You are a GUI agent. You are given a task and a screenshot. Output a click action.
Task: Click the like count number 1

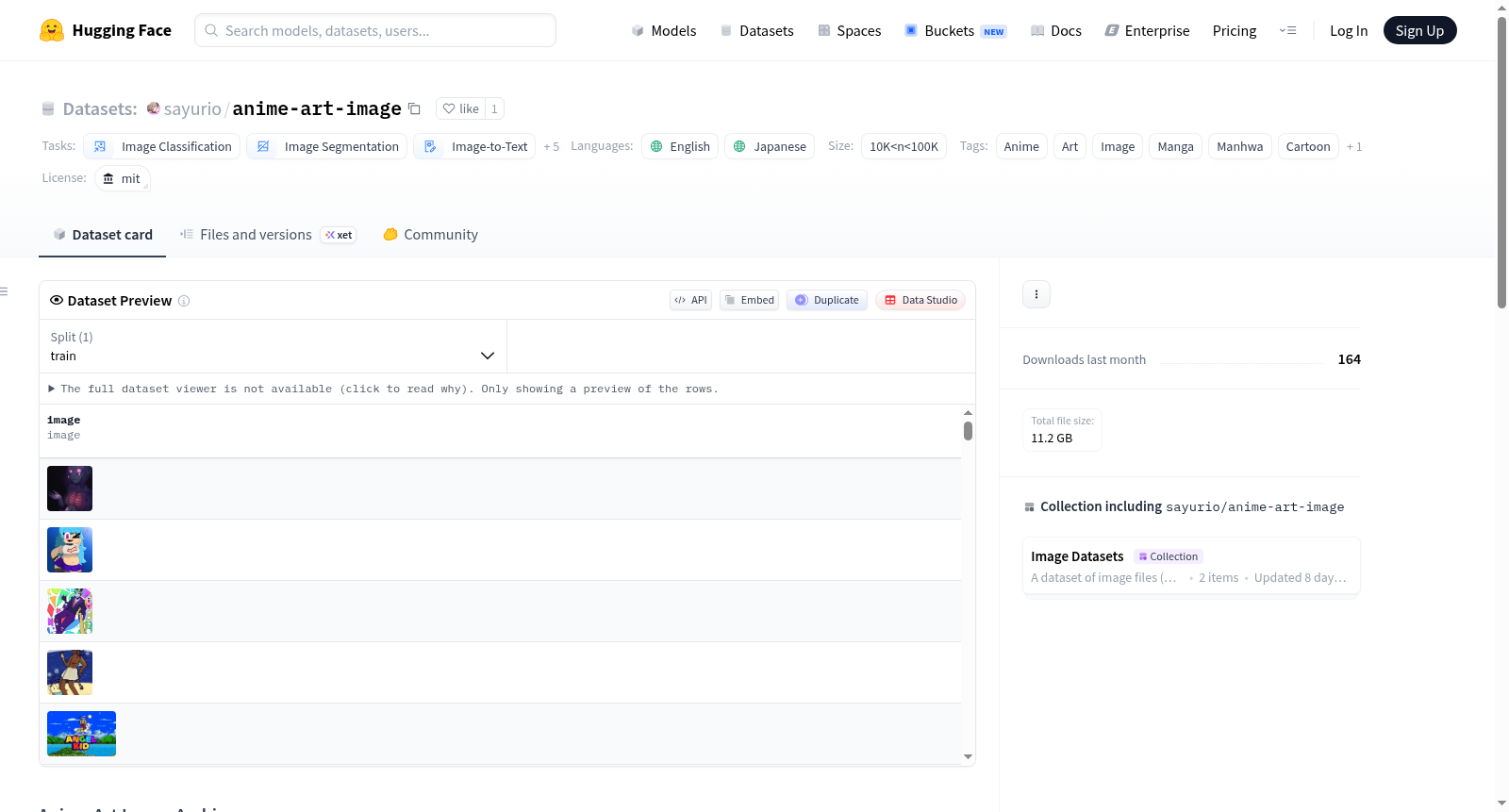pyautogui.click(x=494, y=108)
